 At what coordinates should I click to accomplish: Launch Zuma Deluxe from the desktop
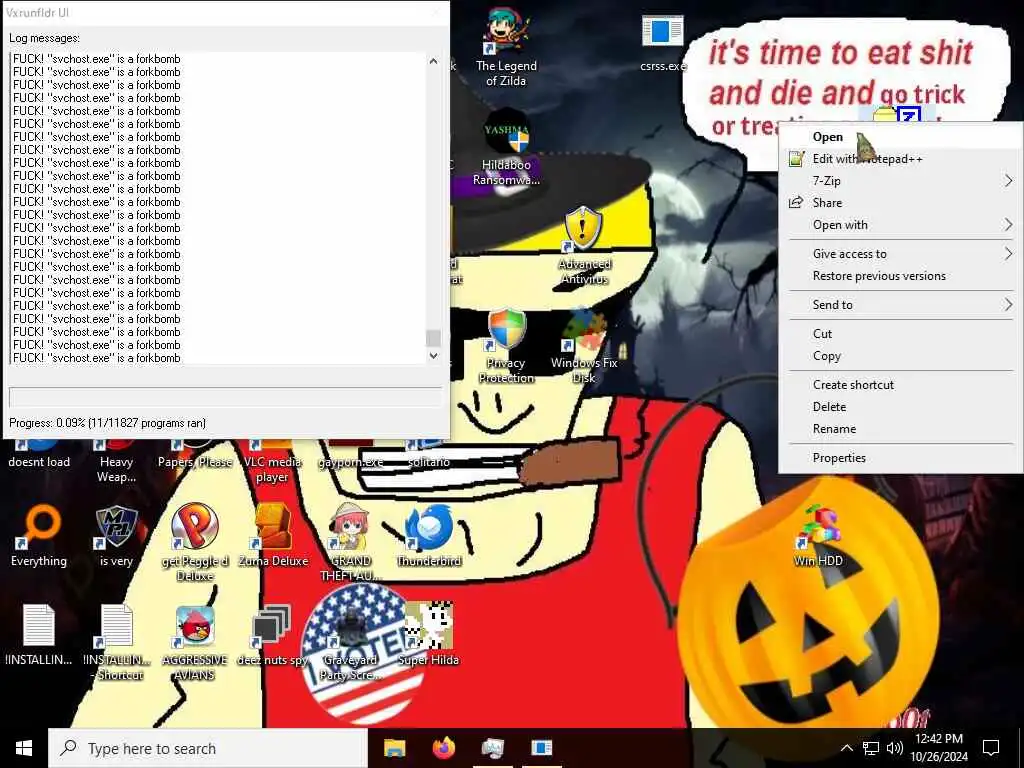pyautogui.click(x=273, y=536)
